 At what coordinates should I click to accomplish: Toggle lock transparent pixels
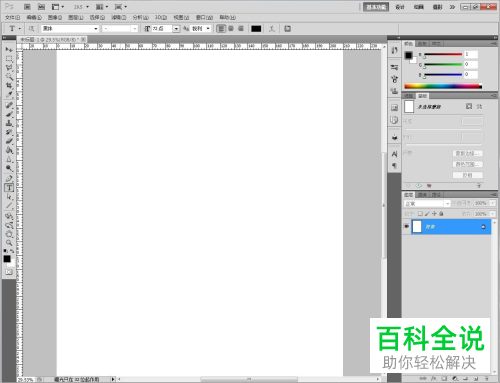pyautogui.click(x=420, y=214)
